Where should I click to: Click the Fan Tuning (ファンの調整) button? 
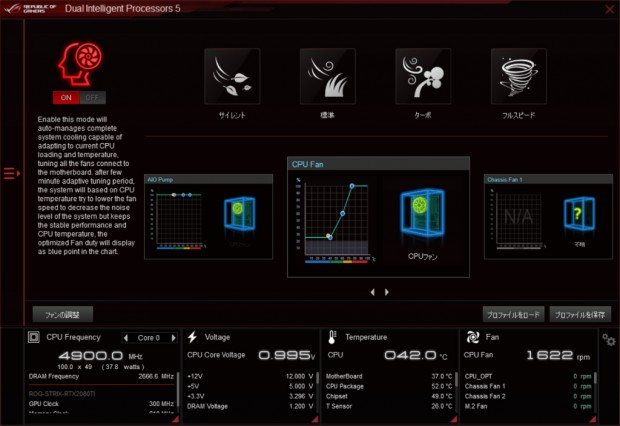click(63, 315)
